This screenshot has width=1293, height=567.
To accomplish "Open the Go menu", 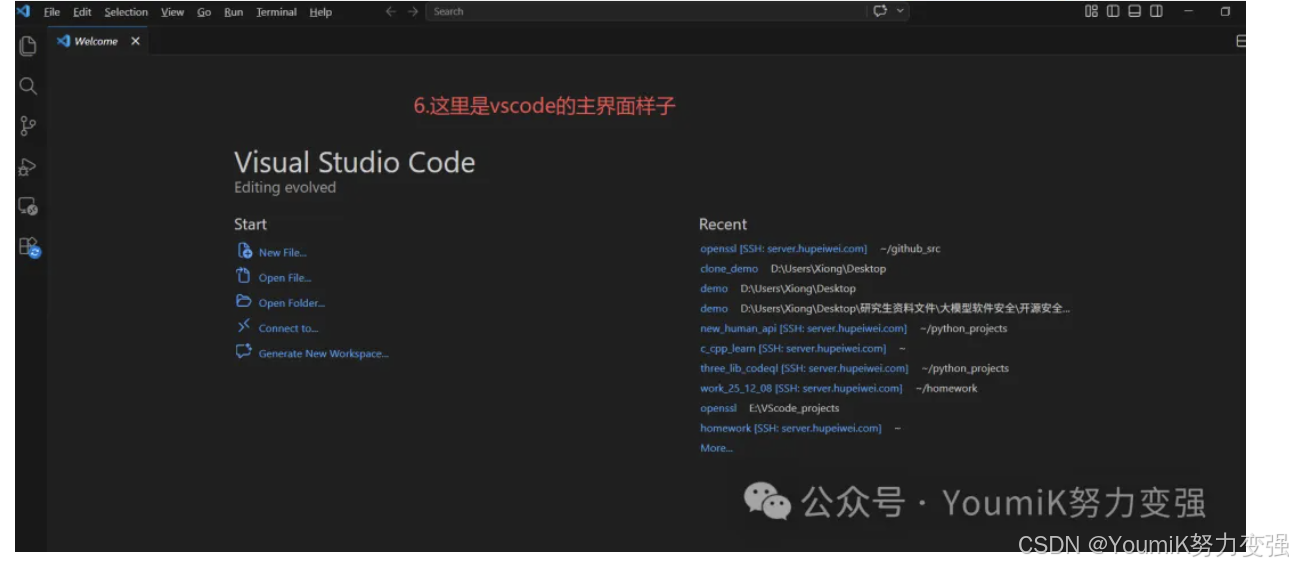I will click(204, 12).
